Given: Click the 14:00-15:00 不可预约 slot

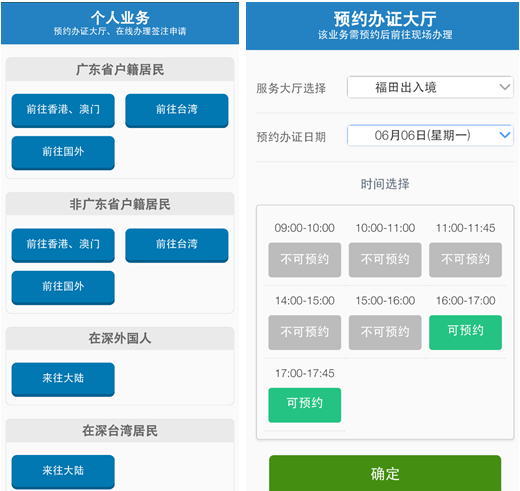Looking at the screenshot, I should 305,332.
